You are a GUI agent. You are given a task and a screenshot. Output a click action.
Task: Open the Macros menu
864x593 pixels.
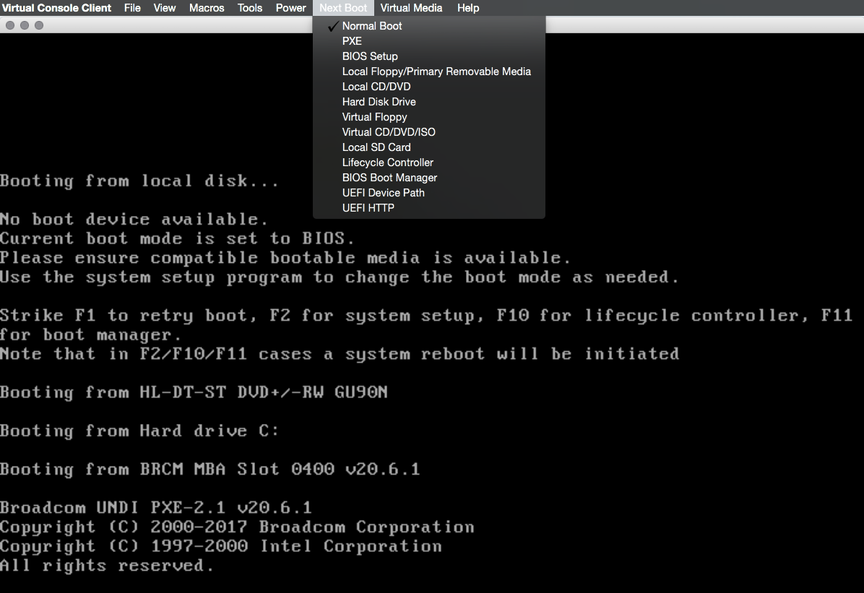tap(207, 8)
